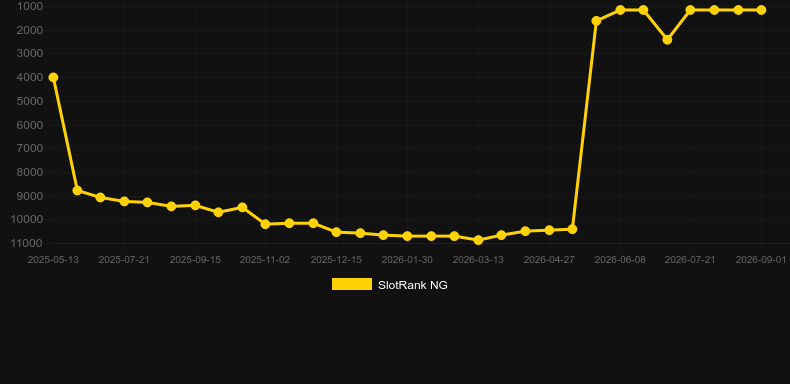790x384 pixels.
Task: Click the 2025-07-21 x-axis label
Action: [124, 260]
